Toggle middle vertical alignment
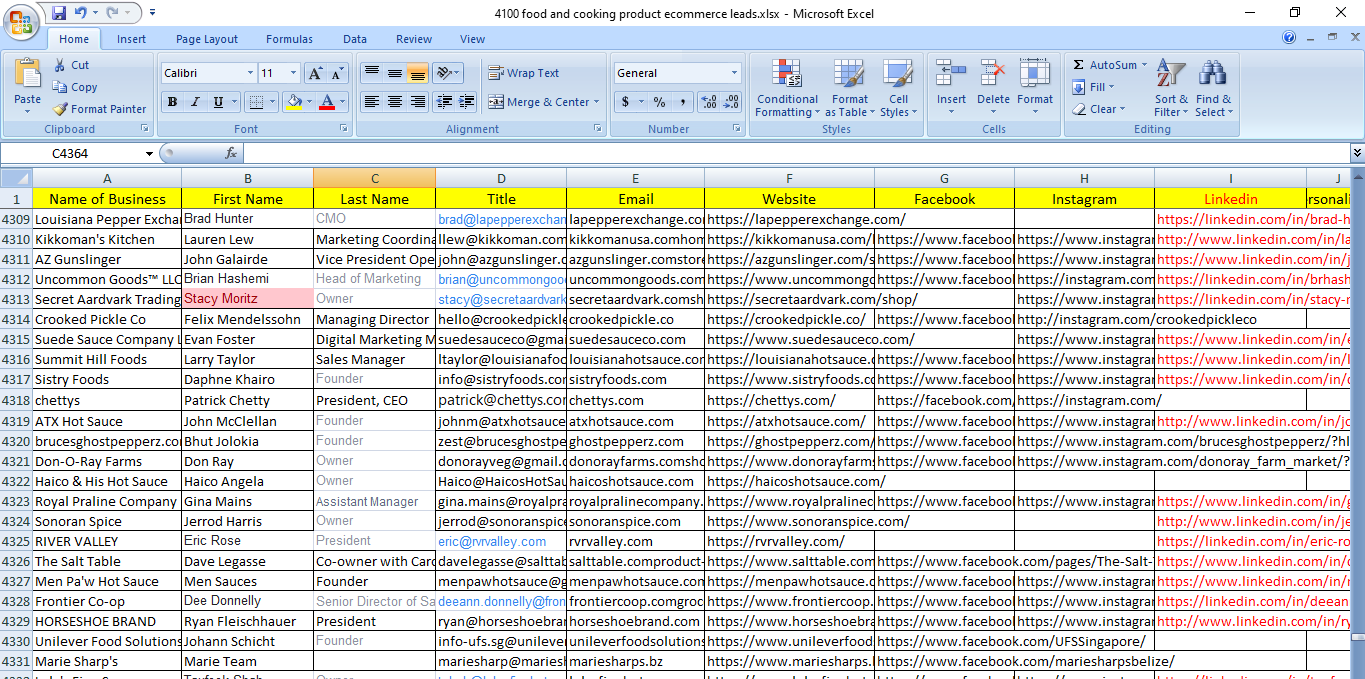 395,73
